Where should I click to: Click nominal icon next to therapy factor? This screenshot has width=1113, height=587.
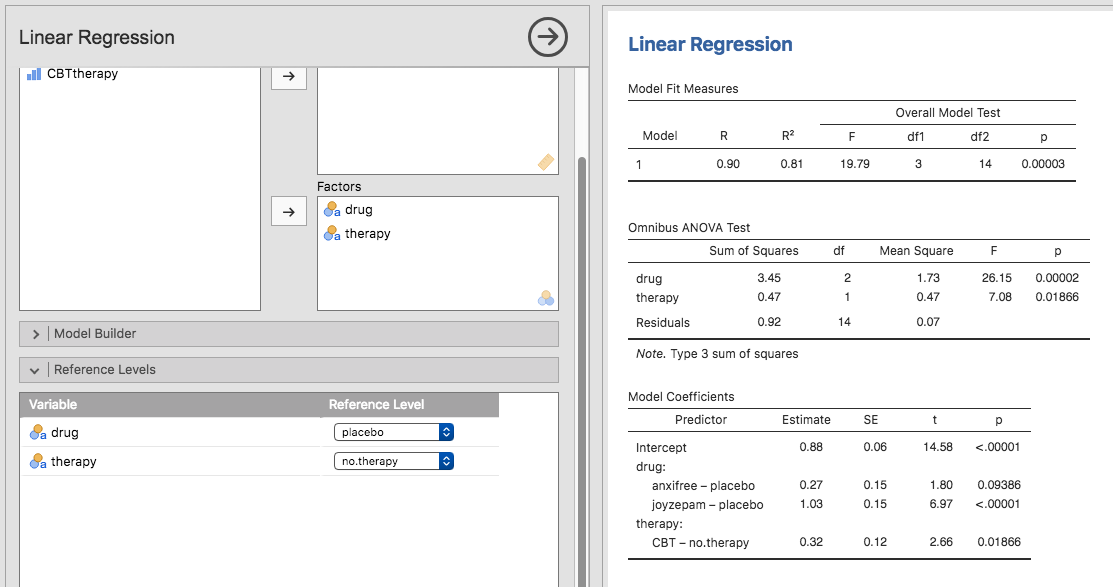pyautogui.click(x=331, y=234)
